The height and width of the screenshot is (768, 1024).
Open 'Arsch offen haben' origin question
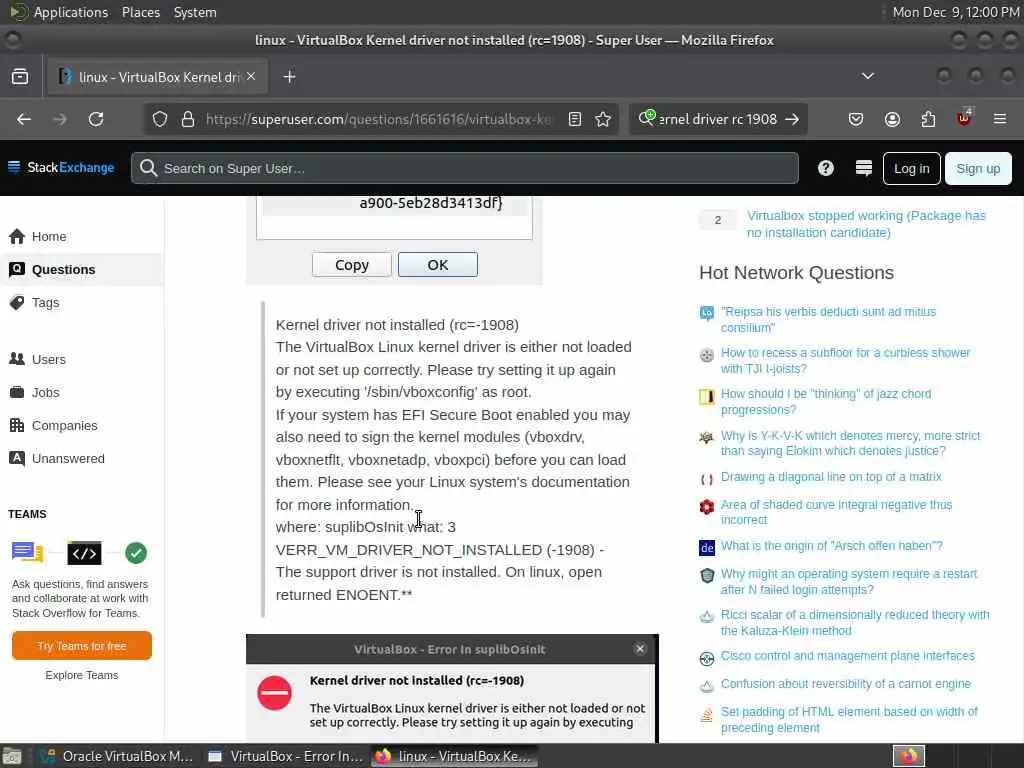831,546
